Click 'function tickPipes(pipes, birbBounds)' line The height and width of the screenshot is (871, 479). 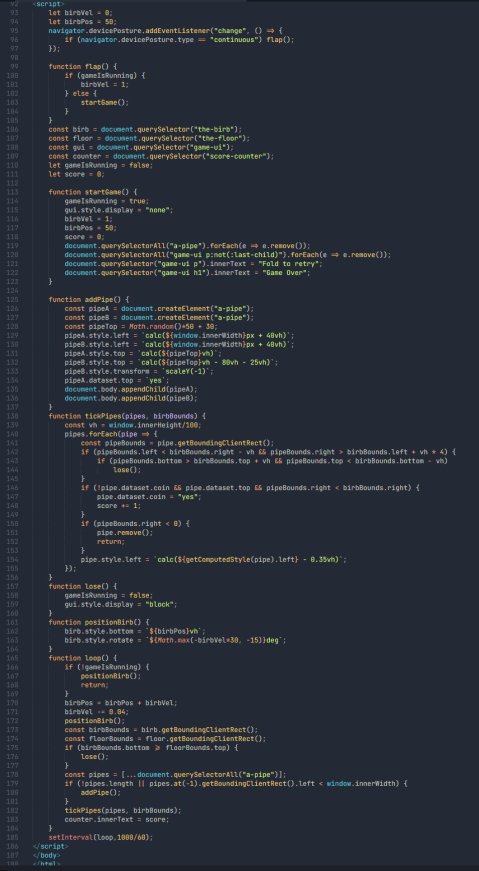pyautogui.click(x=127, y=416)
